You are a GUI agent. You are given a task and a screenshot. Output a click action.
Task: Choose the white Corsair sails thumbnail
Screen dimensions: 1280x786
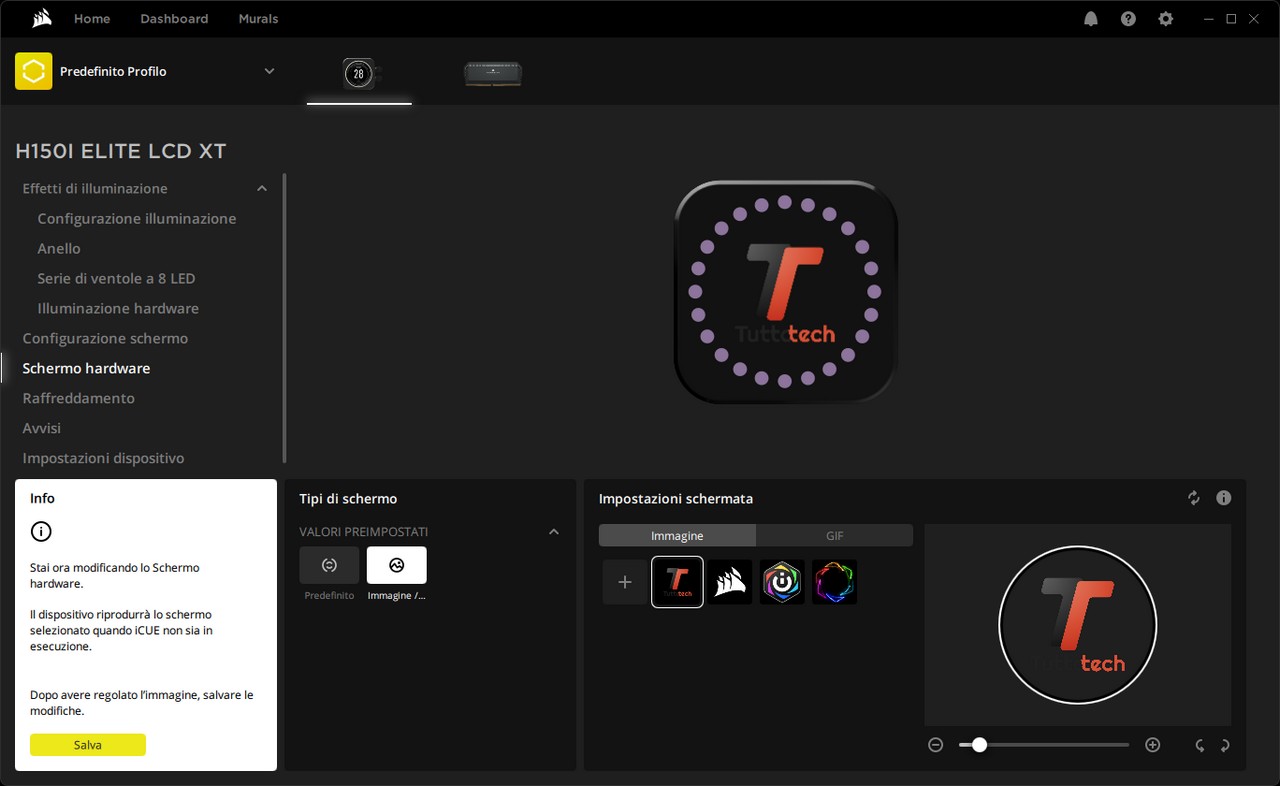(x=730, y=582)
